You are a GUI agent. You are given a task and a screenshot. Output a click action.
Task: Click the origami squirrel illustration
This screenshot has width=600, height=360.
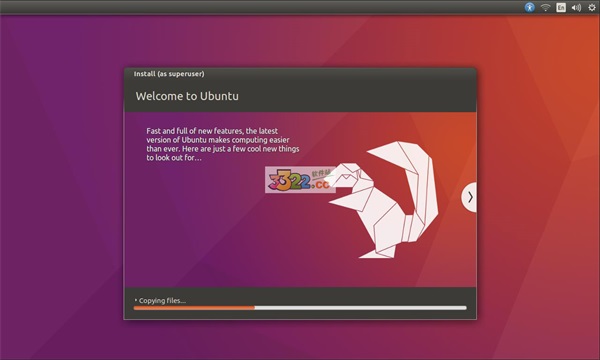pos(384,200)
